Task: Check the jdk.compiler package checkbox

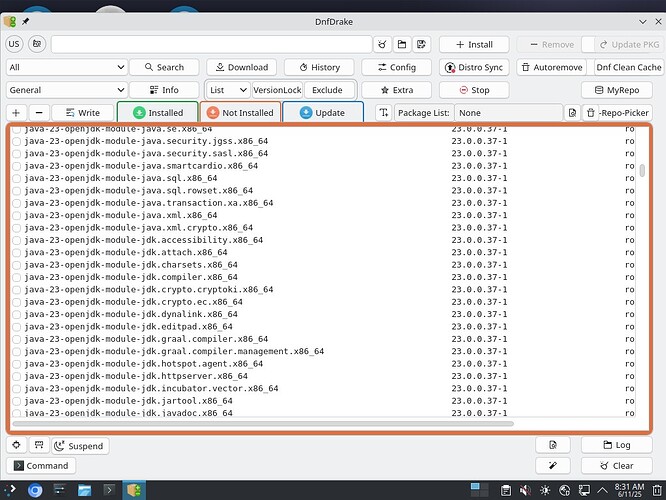Action: 17,277
